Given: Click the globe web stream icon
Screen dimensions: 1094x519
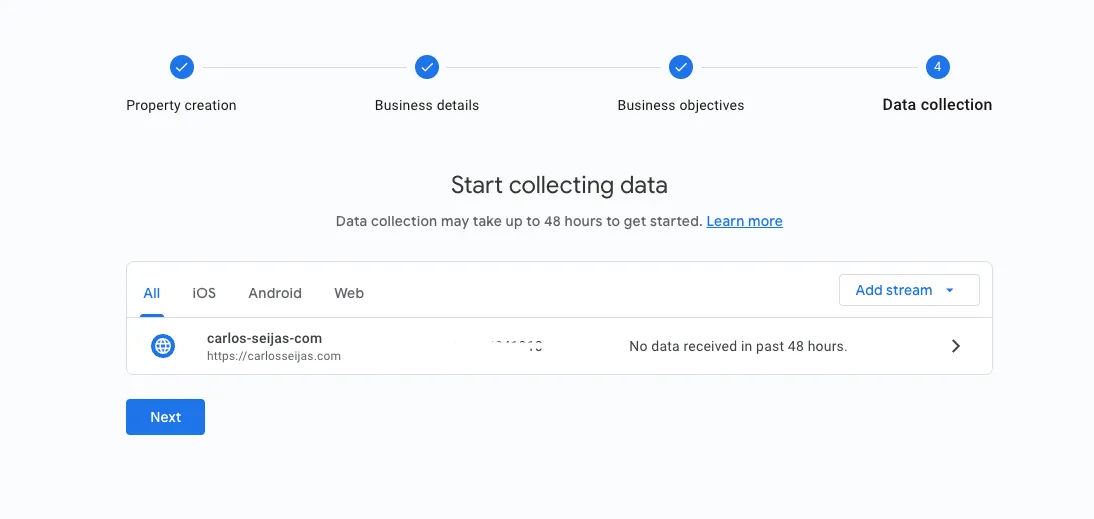Looking at the screenshot, I should click(163, 346).
